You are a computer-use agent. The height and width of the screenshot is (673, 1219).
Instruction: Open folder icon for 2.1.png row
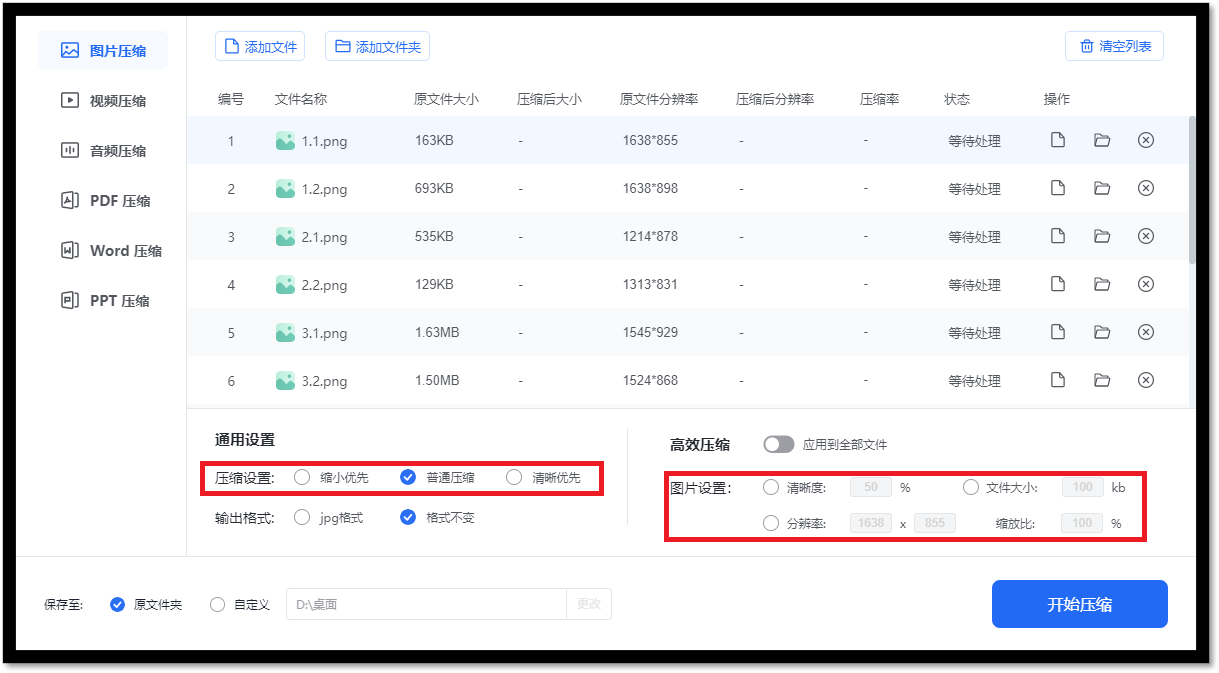coord(1102,236)
